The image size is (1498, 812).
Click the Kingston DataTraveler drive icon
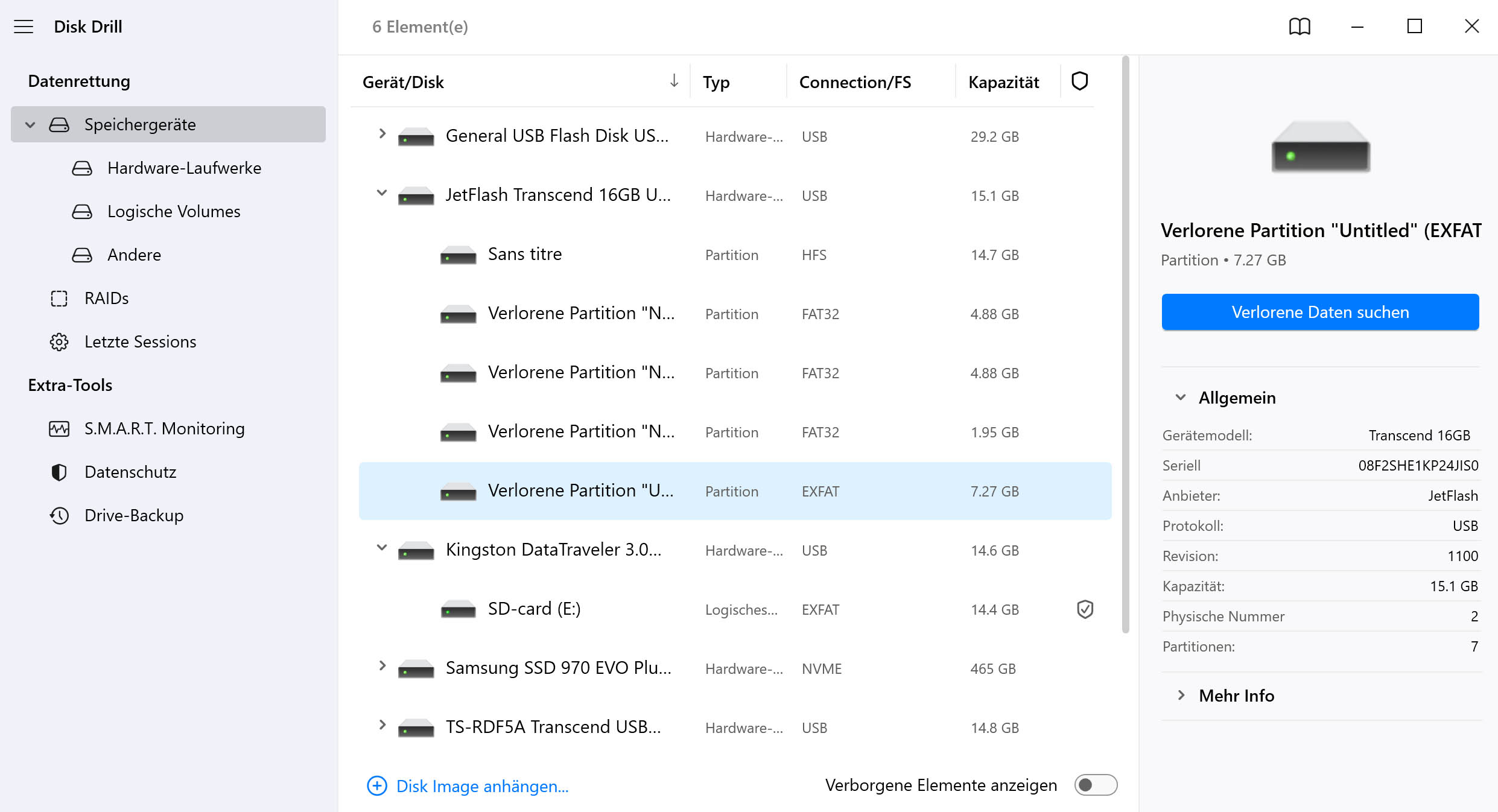(x=416, y=551)
